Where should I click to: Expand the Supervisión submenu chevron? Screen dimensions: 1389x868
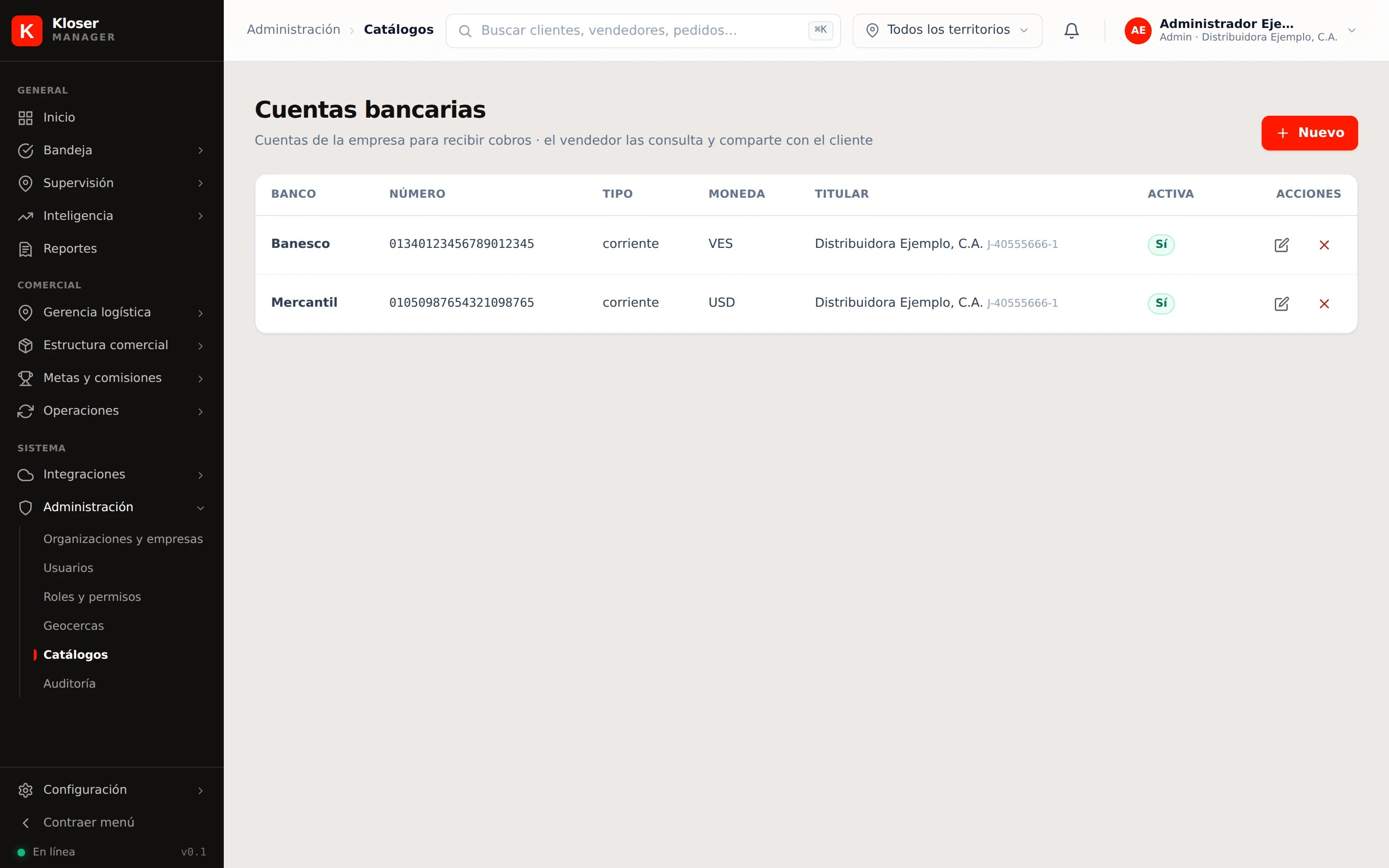pos(200,183)
